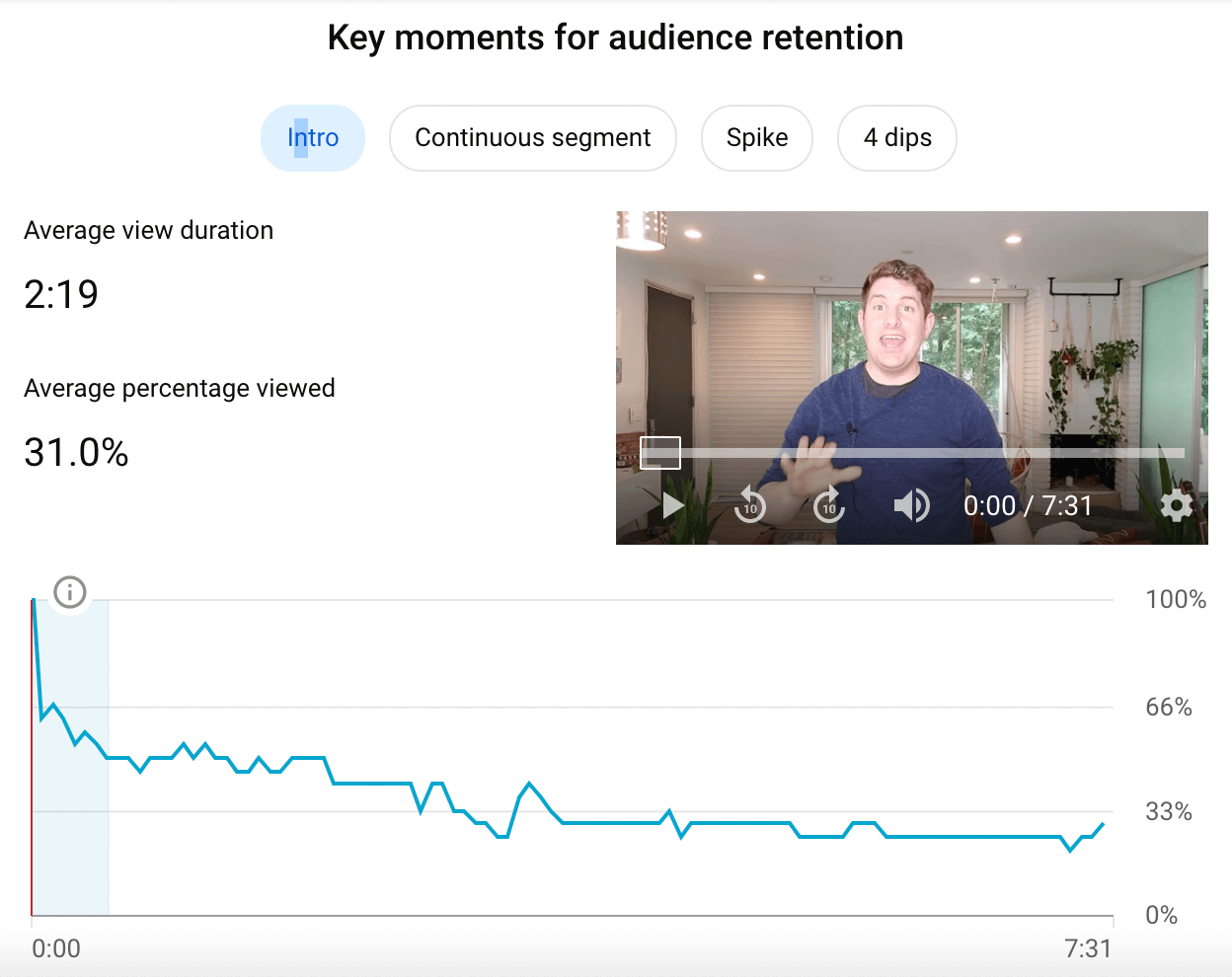Click the Key moments for audience retention heading
The height and width of the screenshot is (977, 1232).
[616, 38]
